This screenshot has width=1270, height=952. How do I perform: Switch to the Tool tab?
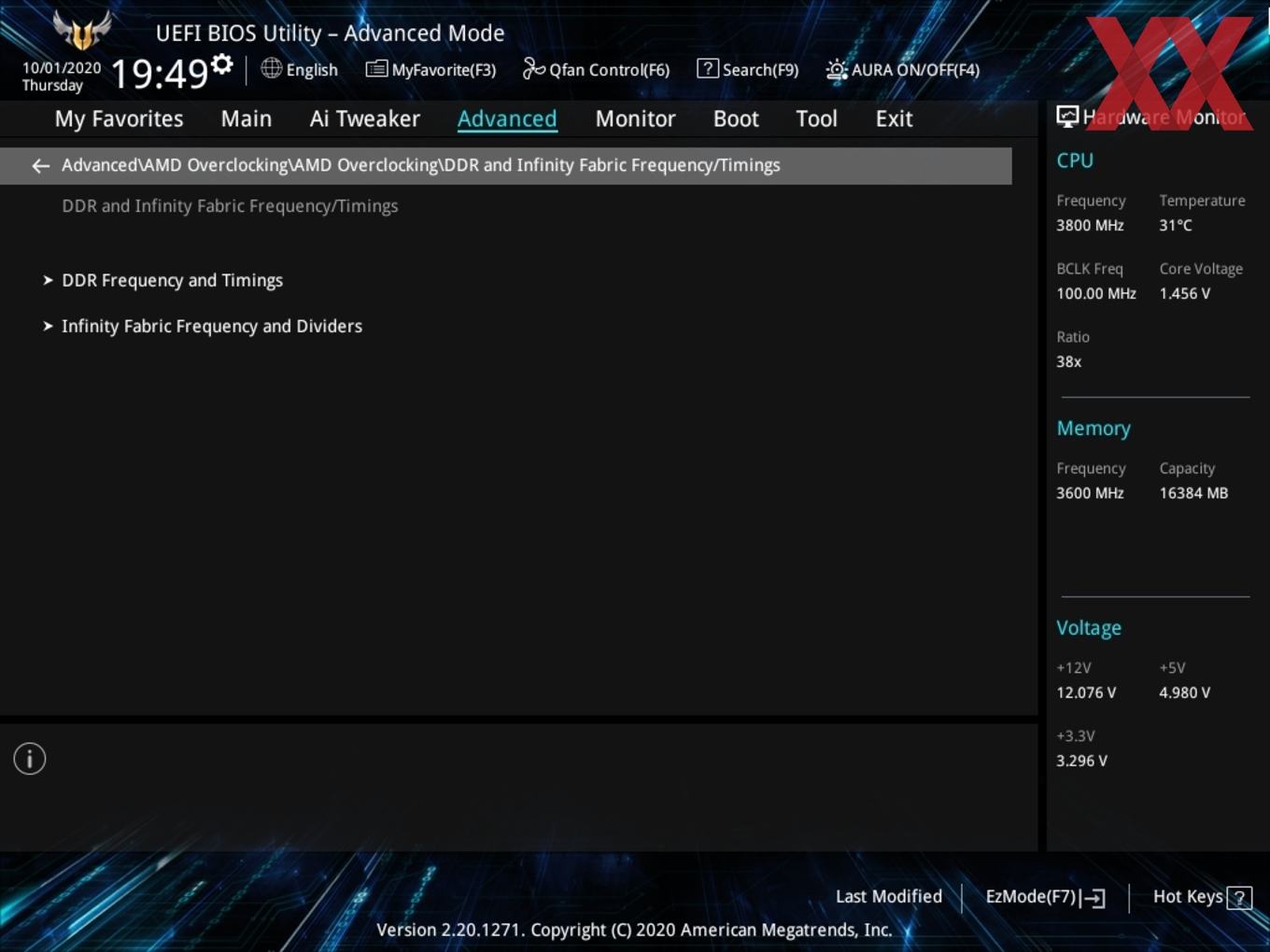click(816, 119)
